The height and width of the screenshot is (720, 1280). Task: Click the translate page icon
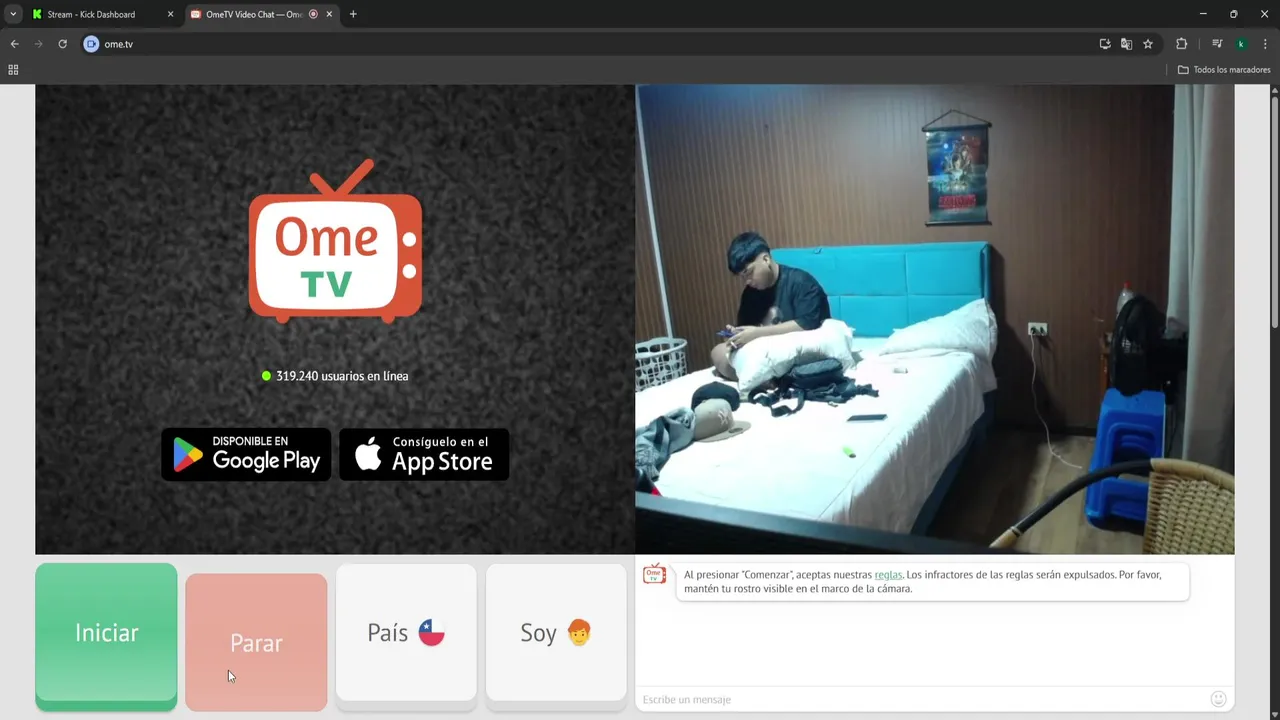point(1127,44)
